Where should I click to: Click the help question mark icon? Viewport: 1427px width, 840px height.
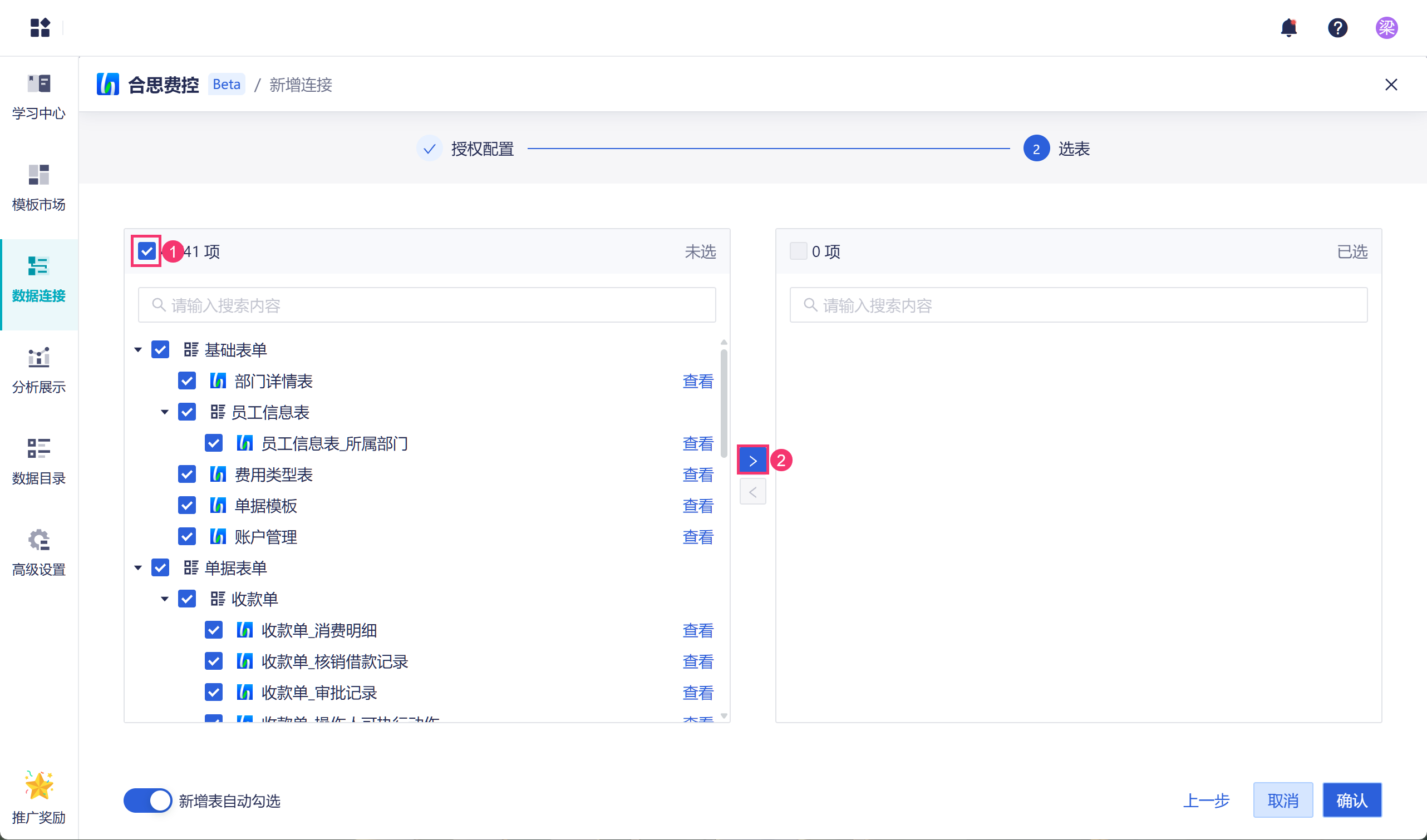[x=1337, y=27]
